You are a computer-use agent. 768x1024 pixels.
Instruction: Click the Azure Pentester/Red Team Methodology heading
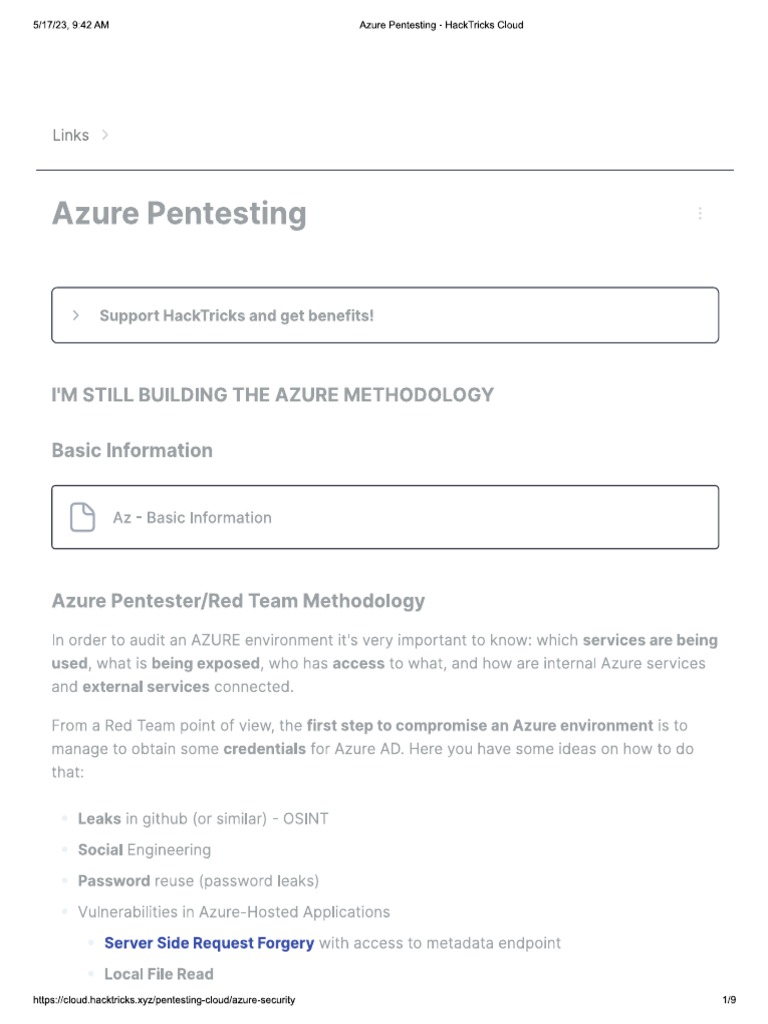click(238, 601)
